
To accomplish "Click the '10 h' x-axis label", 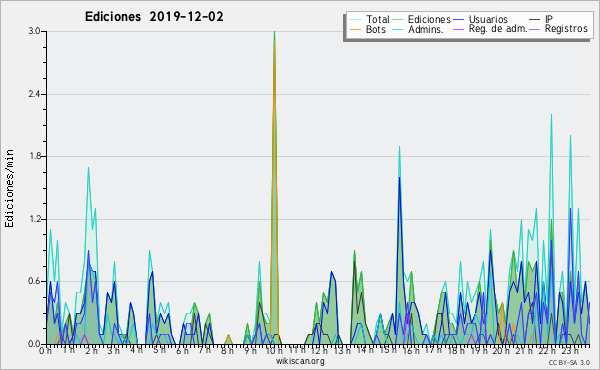I will pyautogui.click(x=274, y=351).
